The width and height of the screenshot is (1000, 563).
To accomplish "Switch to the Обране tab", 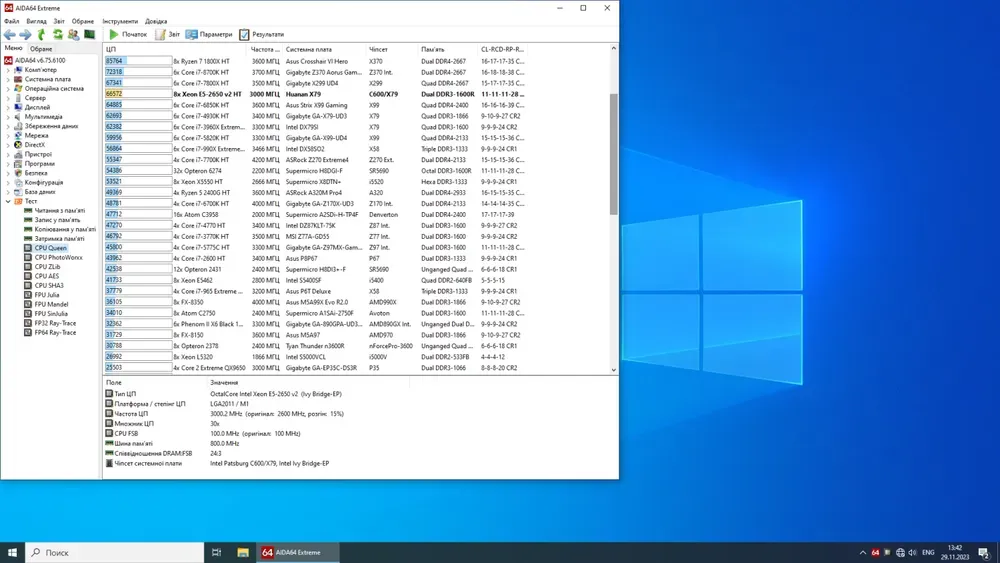I will (x=41, y=48).
